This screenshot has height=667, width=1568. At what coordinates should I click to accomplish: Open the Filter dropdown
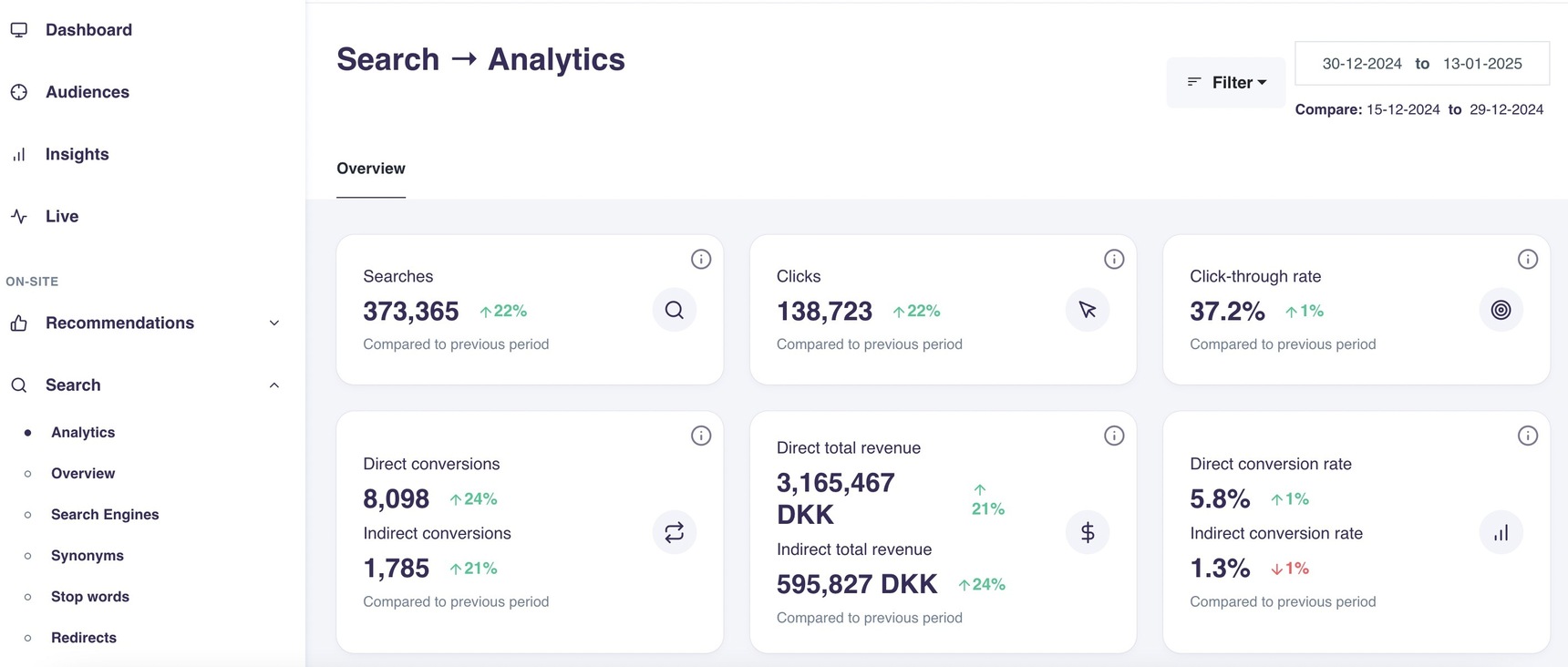[x=1226, y=83]
